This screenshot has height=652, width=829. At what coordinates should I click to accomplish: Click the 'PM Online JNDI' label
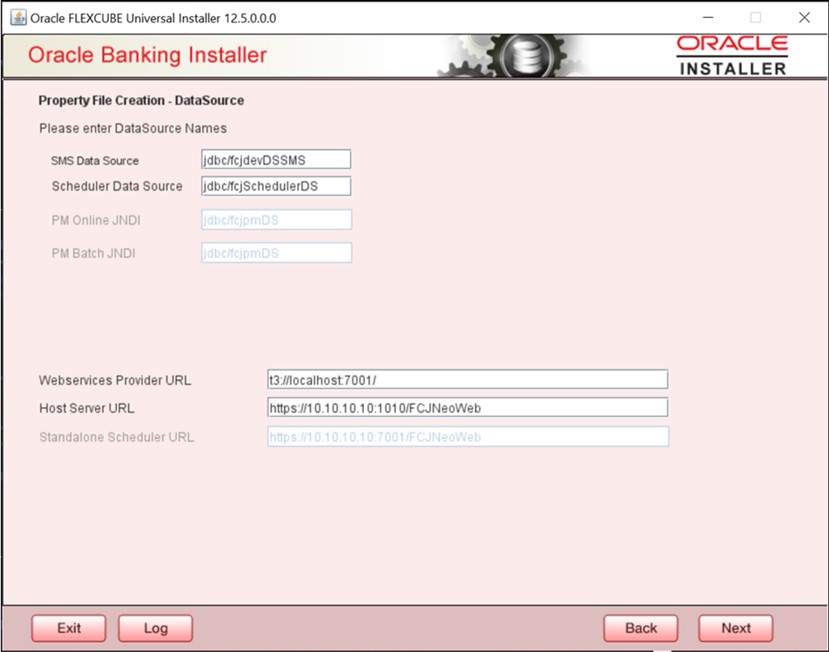96,221
